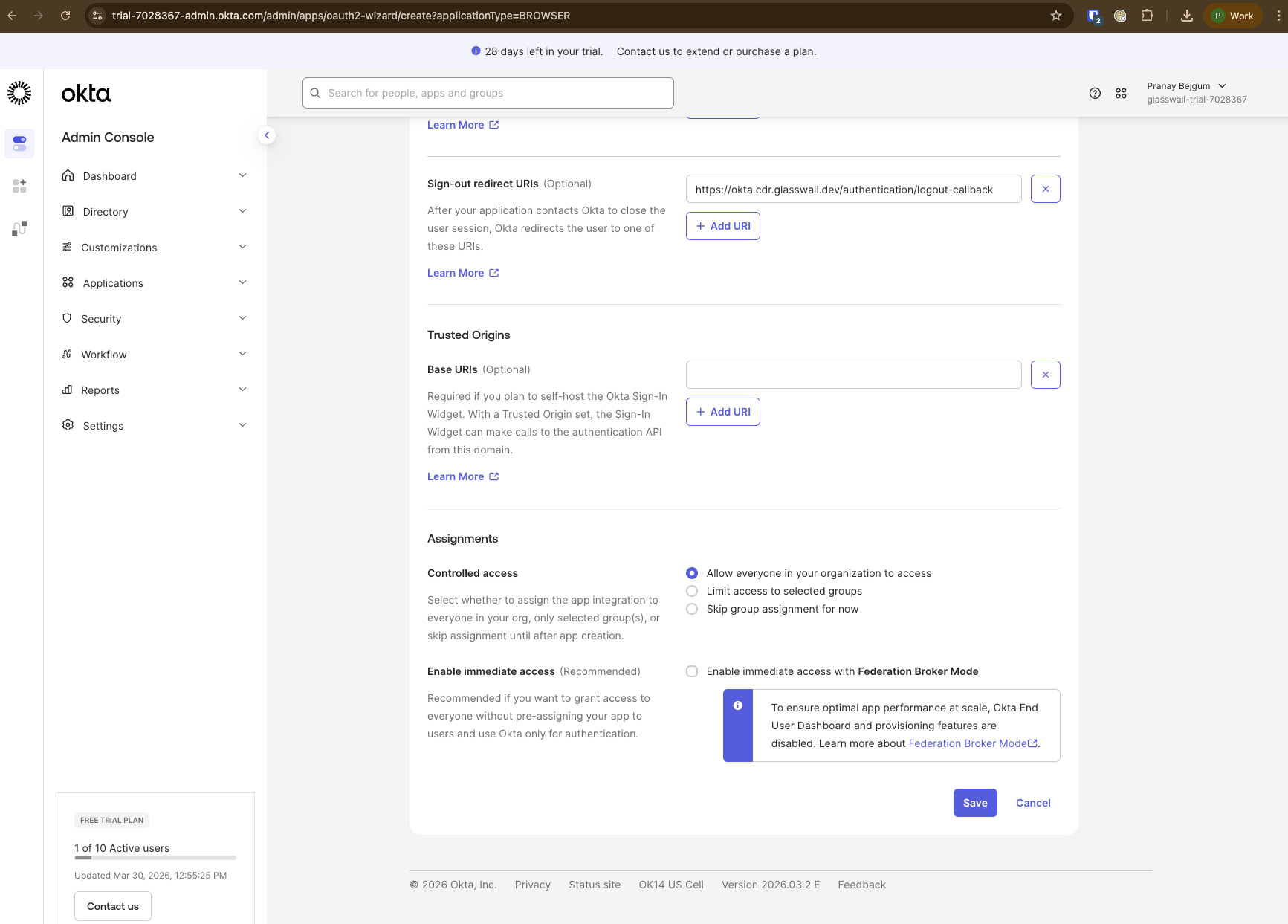
Task: Open the apps grid icon in header
Action: click(1121, 93)
